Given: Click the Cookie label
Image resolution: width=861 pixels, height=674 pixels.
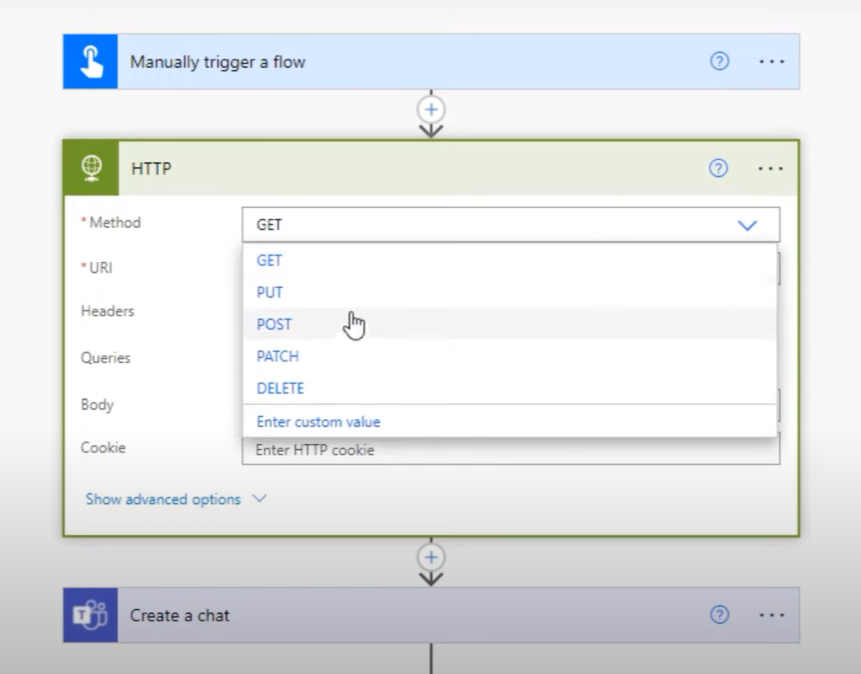Looking at the screenshot, I should tap(103, 448).
